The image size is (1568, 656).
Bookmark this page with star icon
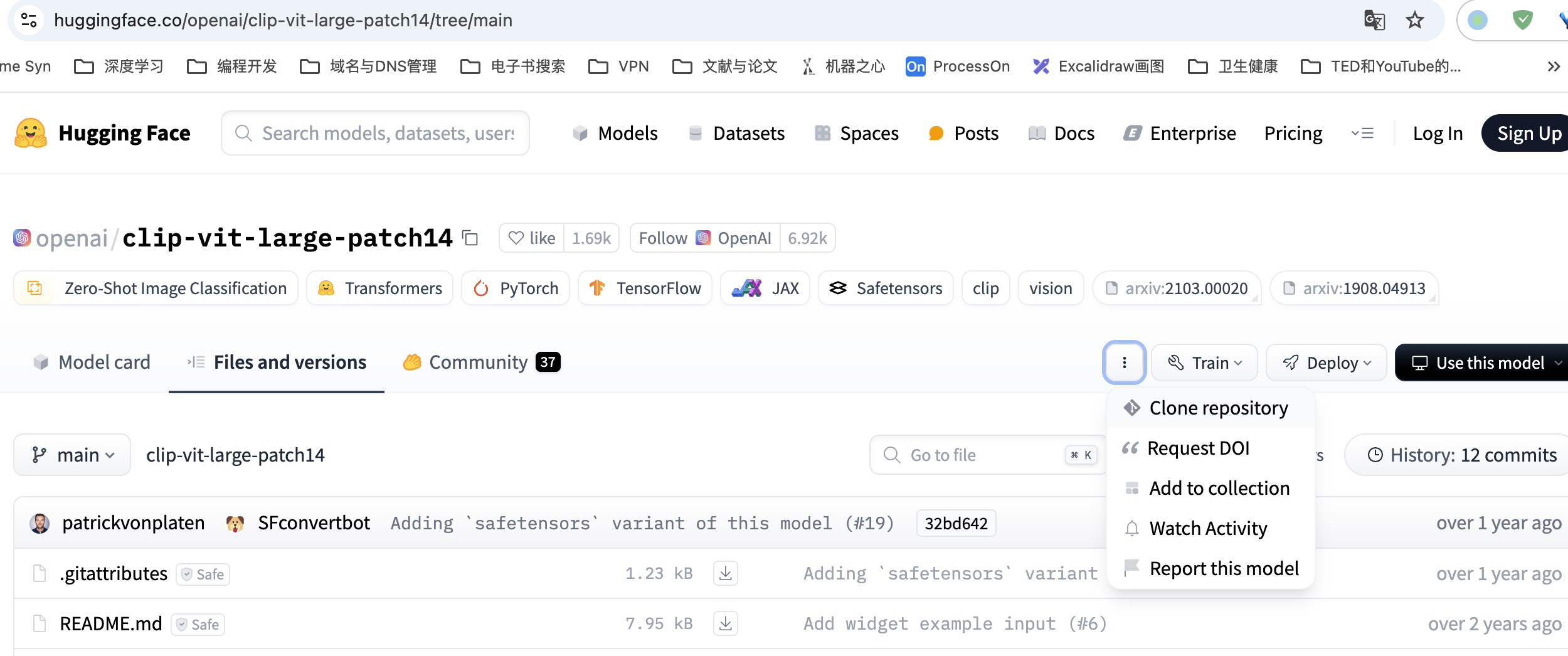click(x=1414, y=20)
